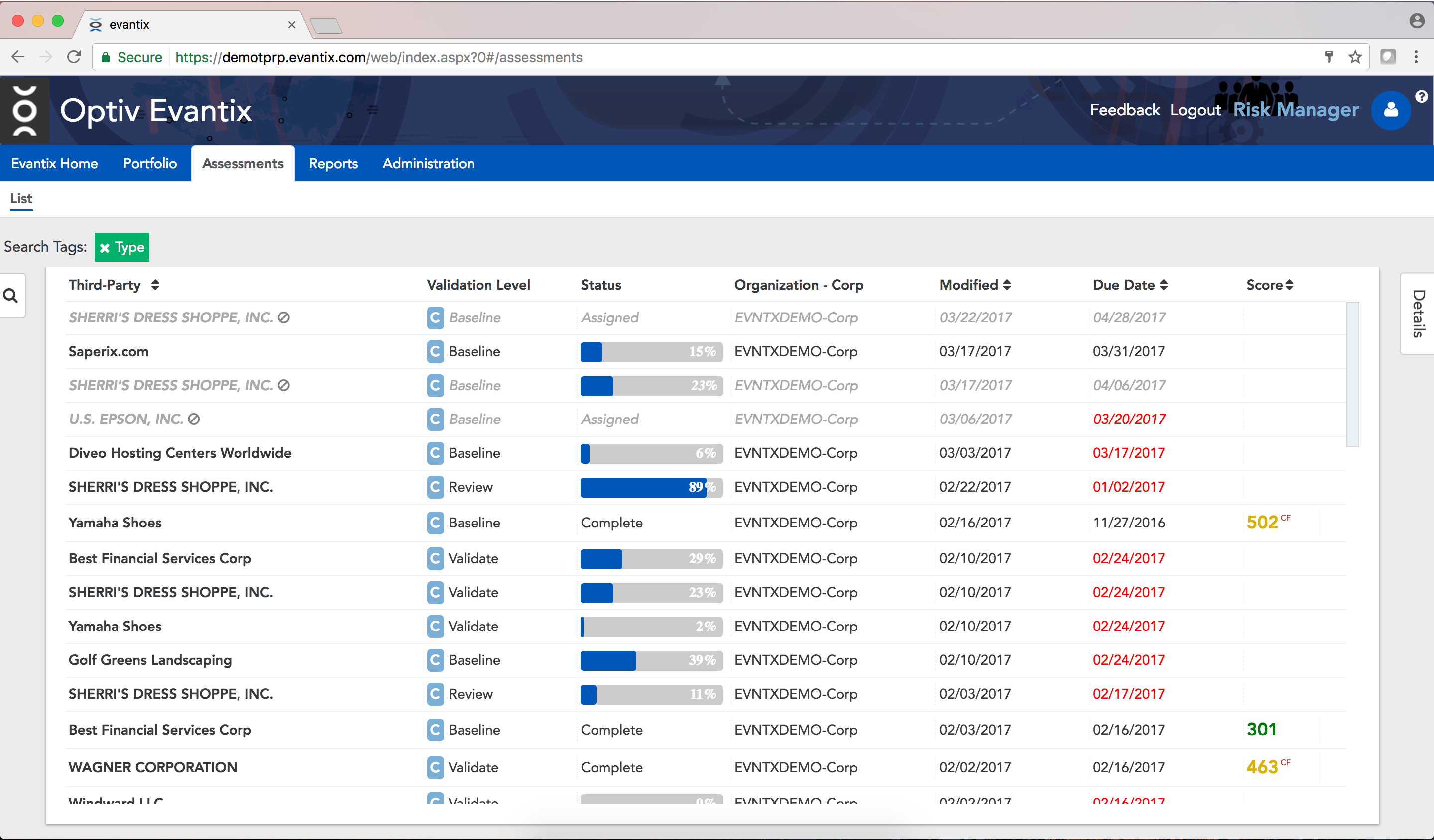Image resolution: width=1434 pixels, height=840 pixels.
Task: Click the modified date 02/22/2017
Action: point(975,487)
